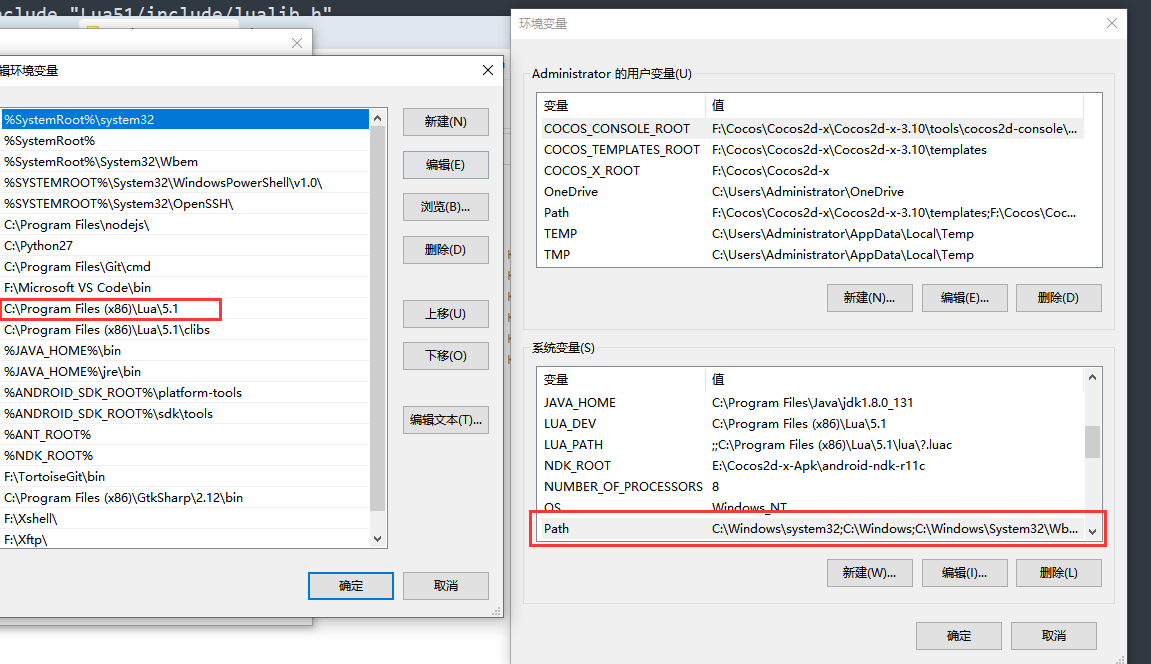
Task: Select COCOS_TEMPLATES_ROOT user variable row
Action: [x=811, y=150]
